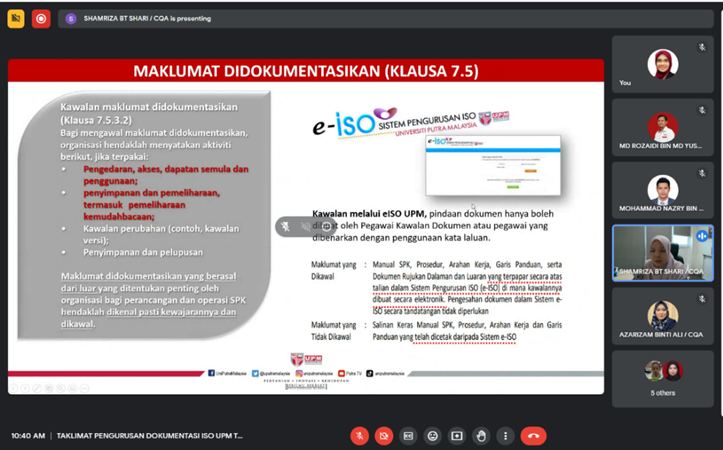Click mute icon on MD ROZAIDI tile

point(702,110)
